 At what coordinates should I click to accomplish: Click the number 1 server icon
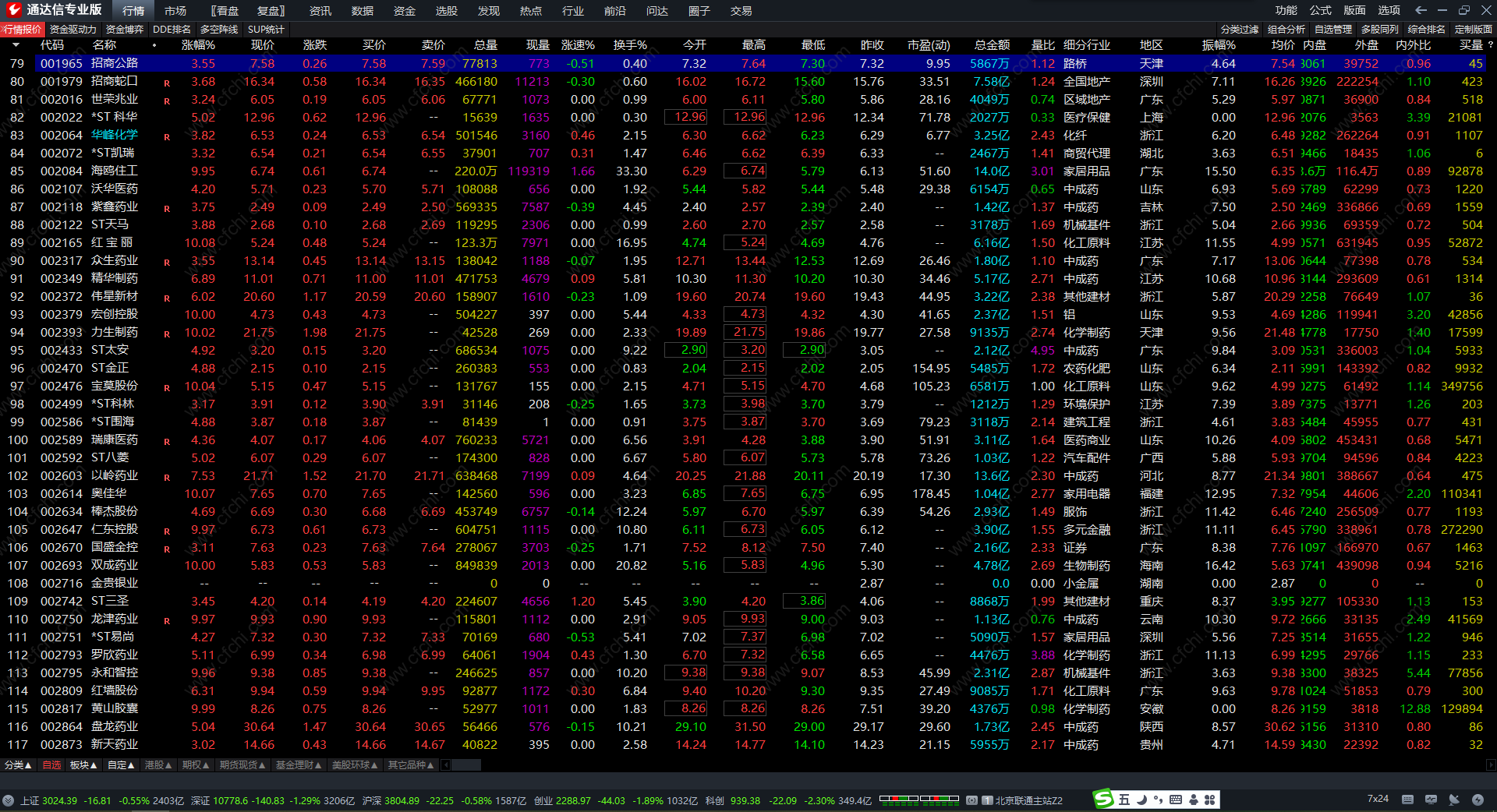coord(987,800)
